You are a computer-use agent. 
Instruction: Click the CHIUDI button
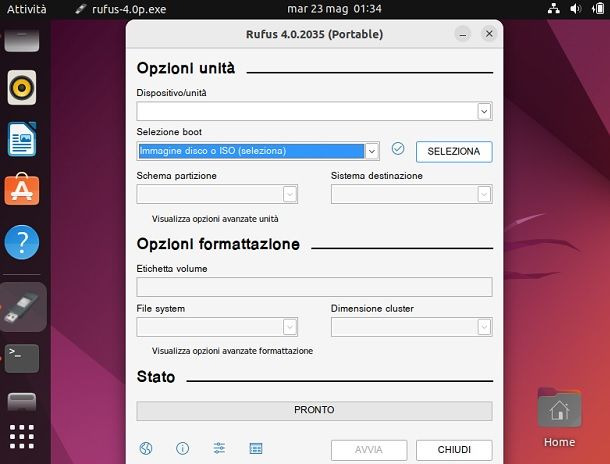[x=454, y=450]
